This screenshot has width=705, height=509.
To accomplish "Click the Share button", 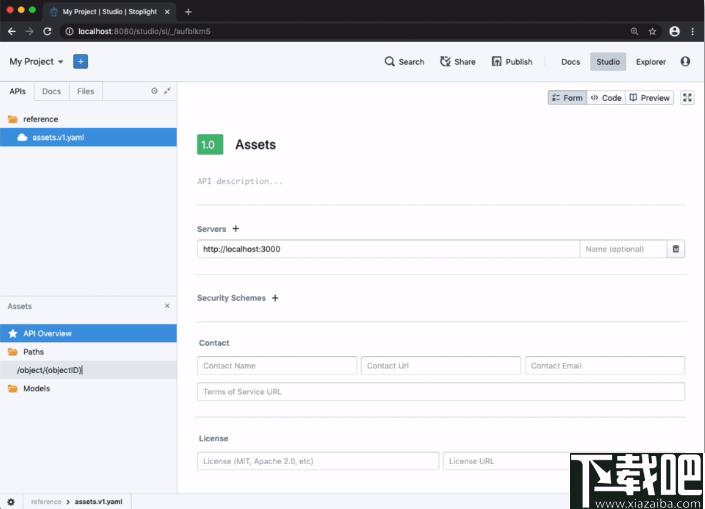I will [458, 62].
